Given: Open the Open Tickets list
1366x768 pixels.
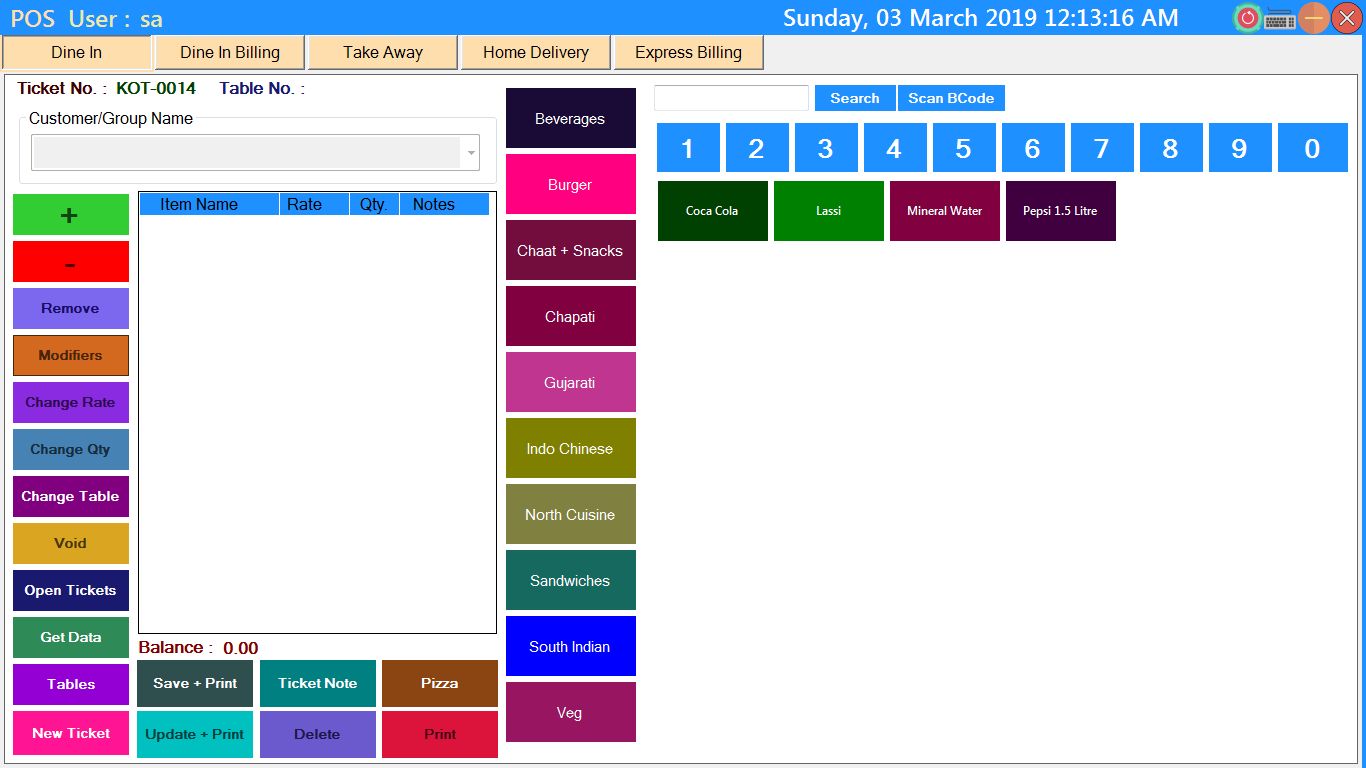Looking at the screenshot, I should pyautogui.click(x=71, y=591).
